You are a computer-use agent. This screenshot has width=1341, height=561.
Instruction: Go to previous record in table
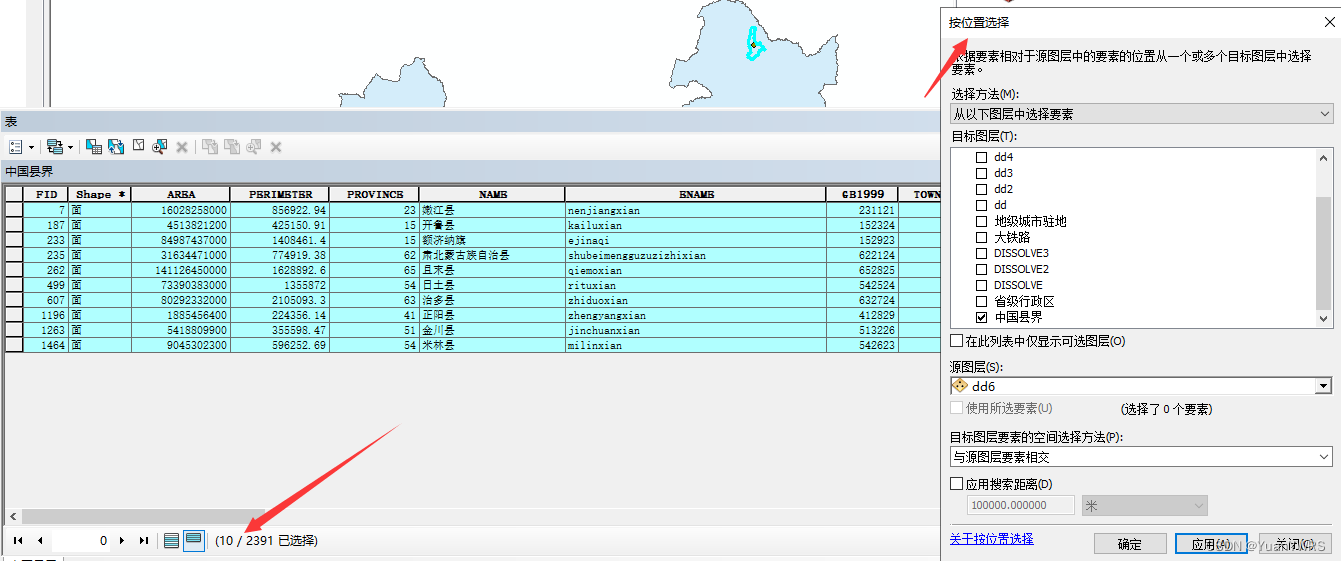(x=40, y=540)
